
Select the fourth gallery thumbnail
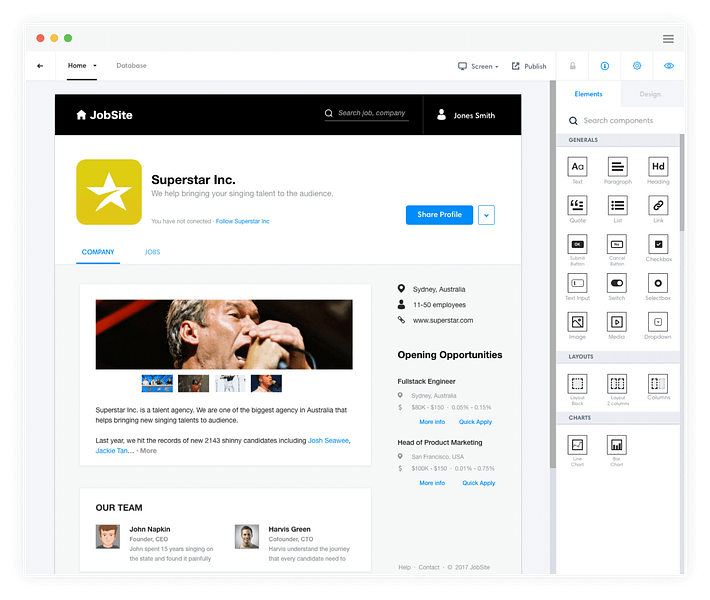point(266,384)
